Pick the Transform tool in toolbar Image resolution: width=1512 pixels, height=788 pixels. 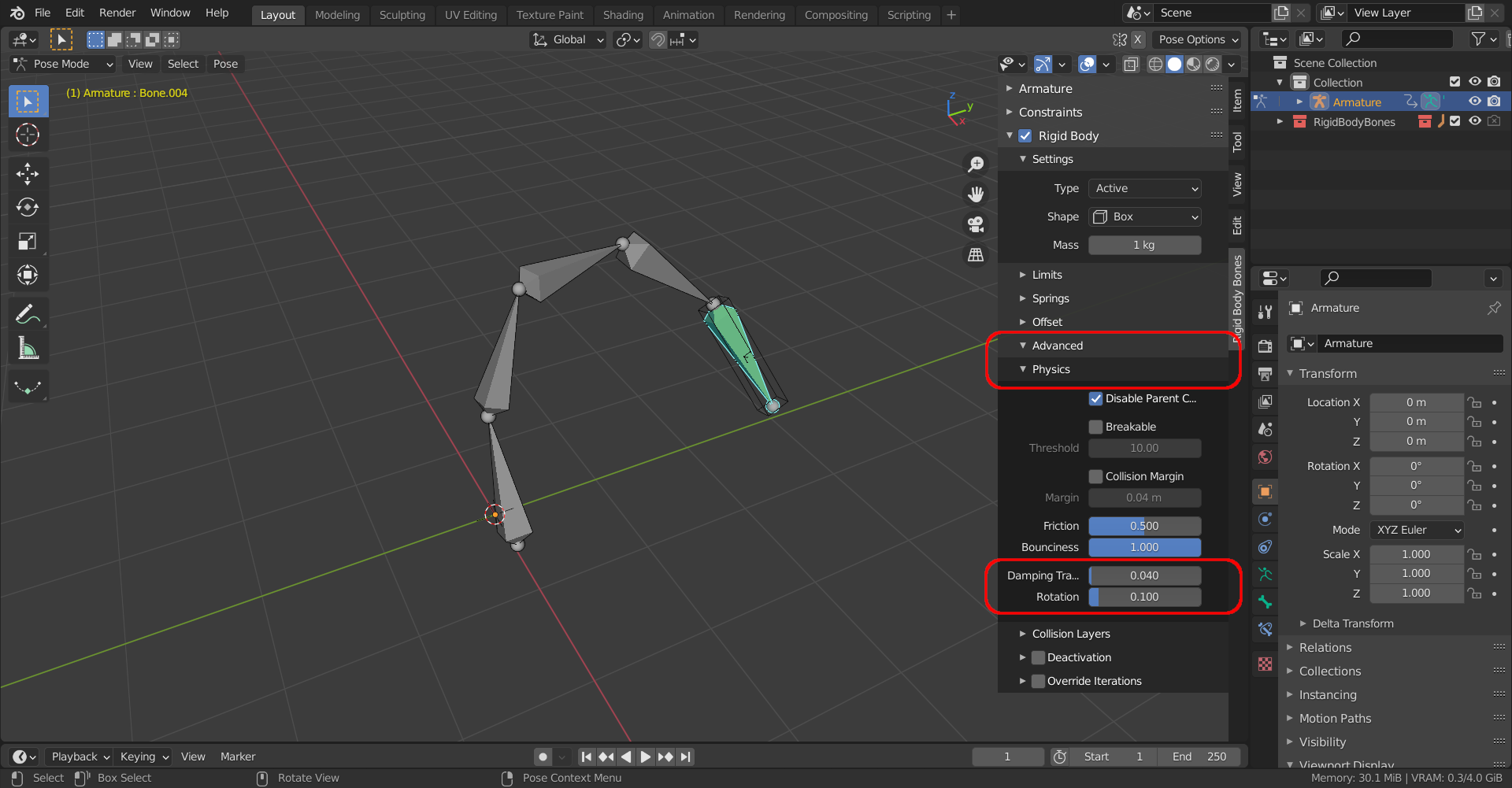point(28,275)
